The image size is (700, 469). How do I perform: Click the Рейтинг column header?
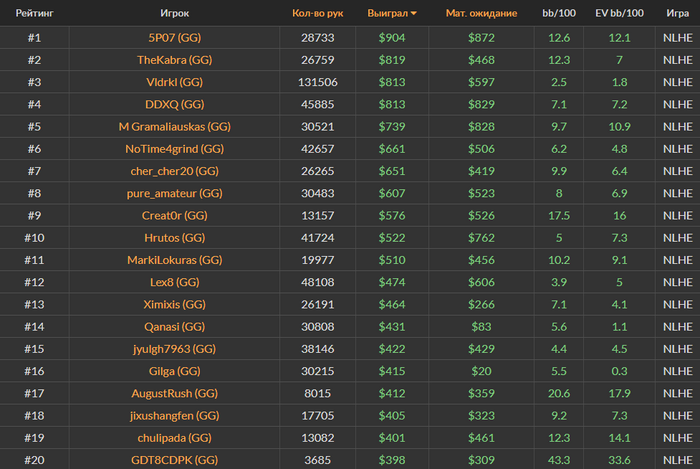(34, 14)
